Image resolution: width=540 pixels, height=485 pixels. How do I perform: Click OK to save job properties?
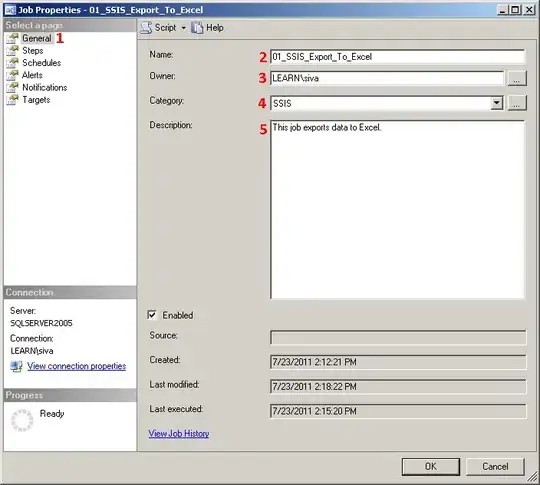tap(430, 466)
